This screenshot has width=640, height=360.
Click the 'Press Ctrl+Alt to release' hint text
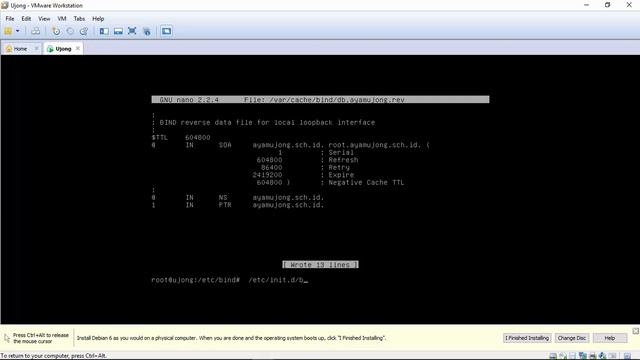pyautogui.click(x=40, y=338)
